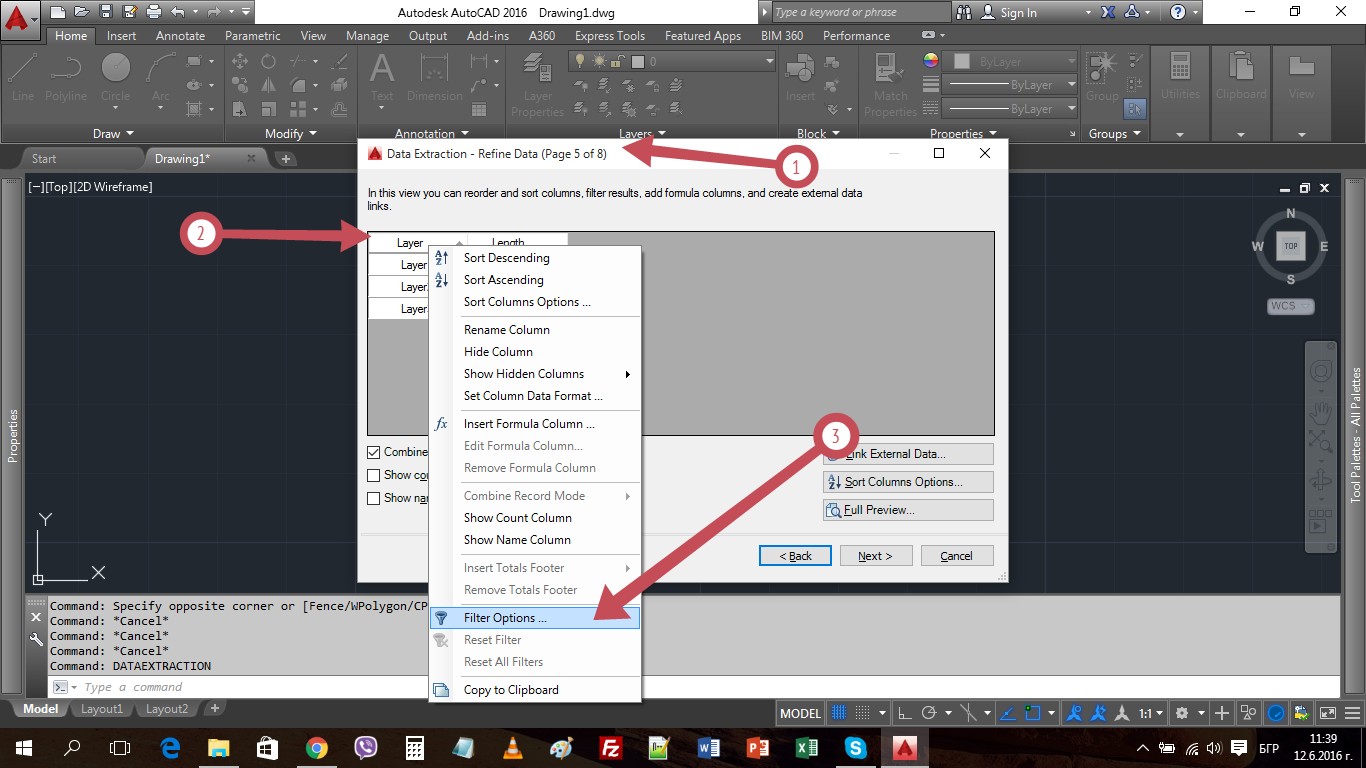Screen dimensions: 1366x768
Task: Select Hide Column from context menu
Action: click(x=498, y=352)
